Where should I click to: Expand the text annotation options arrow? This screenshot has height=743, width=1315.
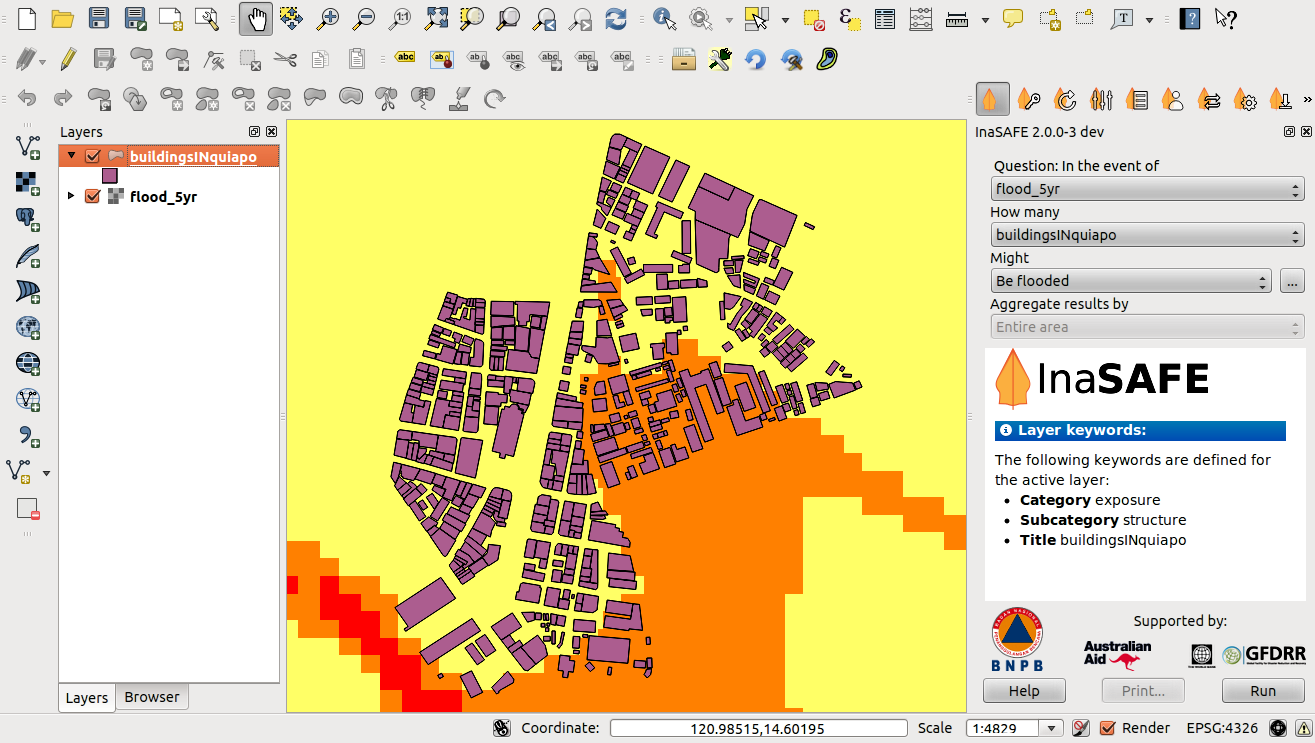pos(1150,19)
